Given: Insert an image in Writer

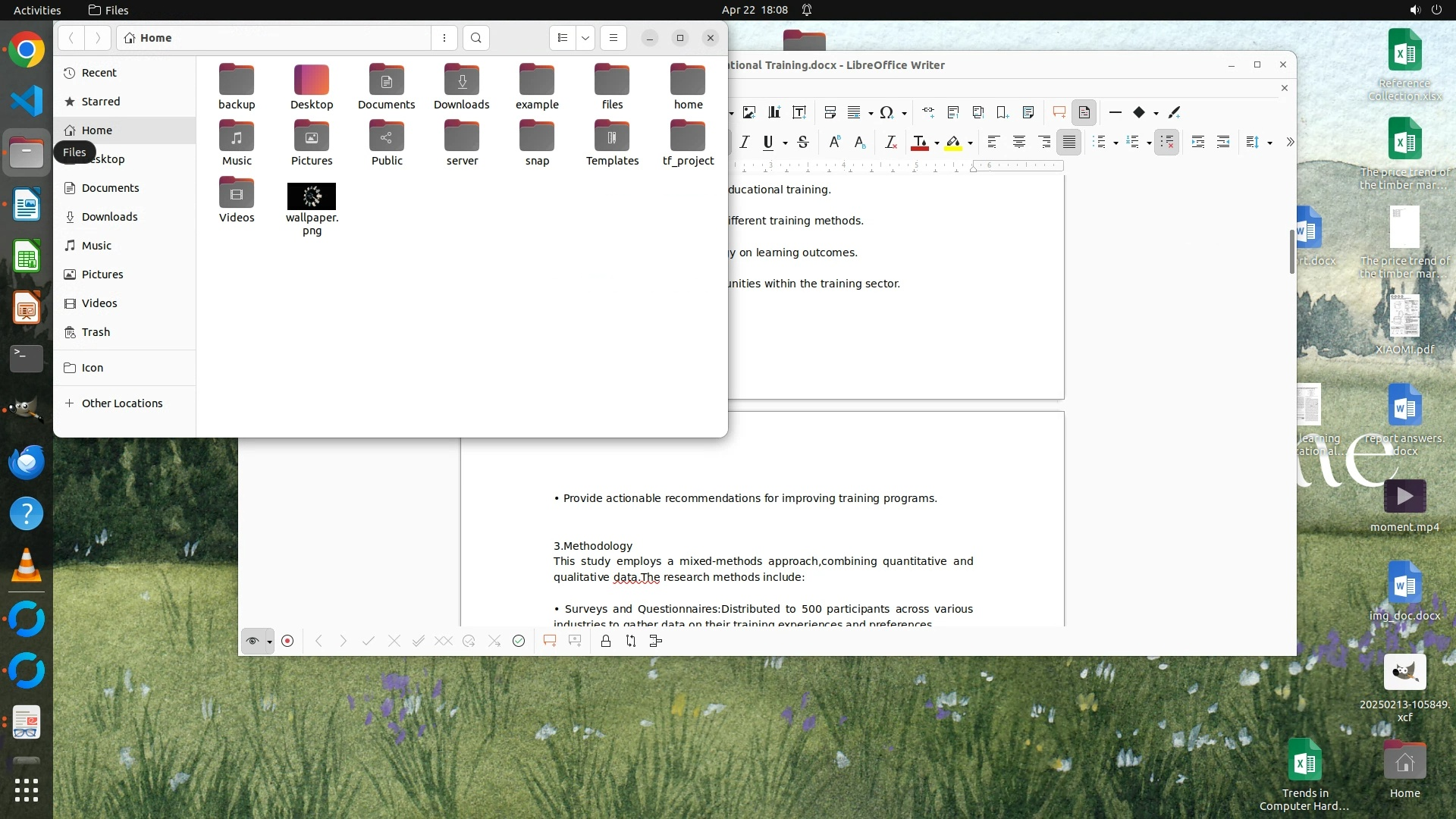Looking at the screenshot, I should [x=749, y=112].
